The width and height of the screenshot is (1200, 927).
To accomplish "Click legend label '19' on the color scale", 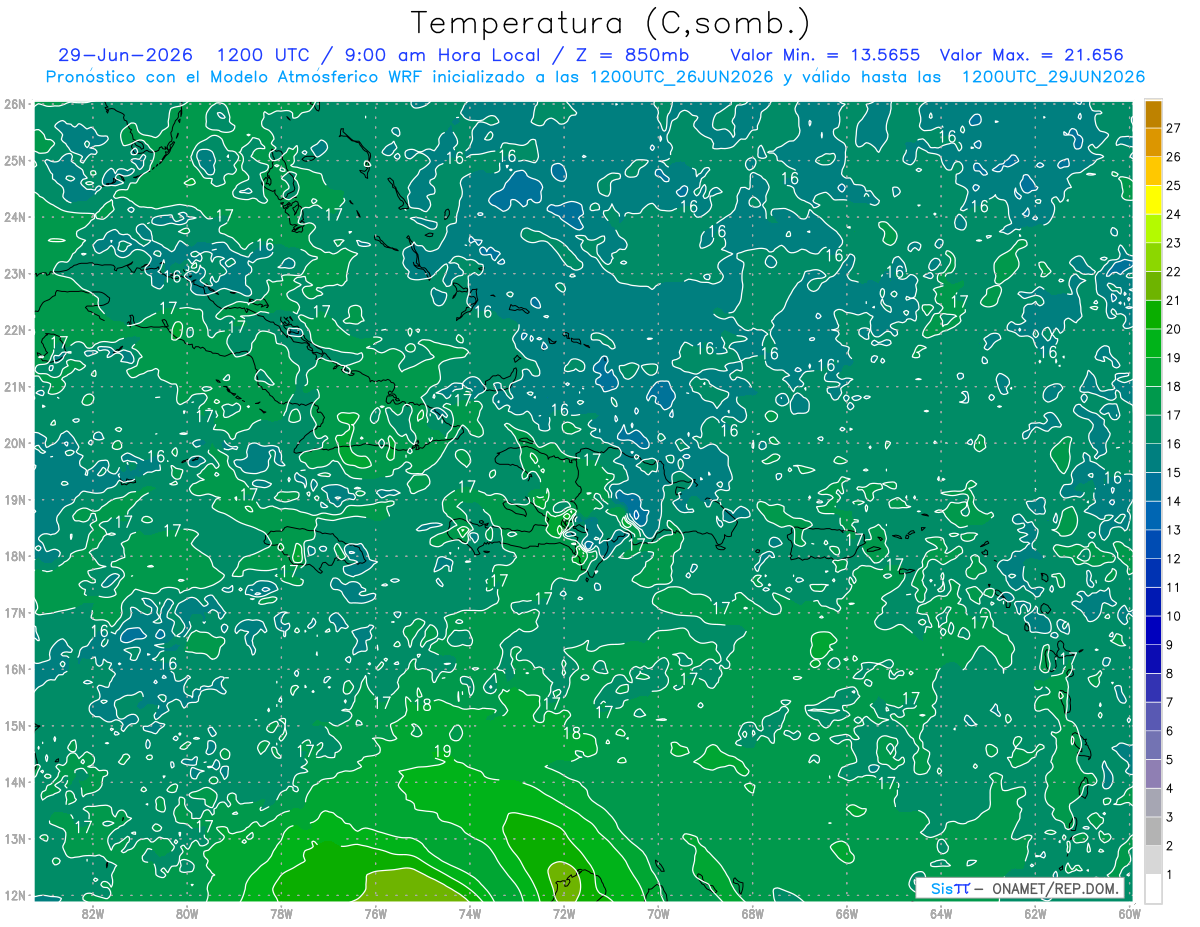I will click(x=1174, y=358).
